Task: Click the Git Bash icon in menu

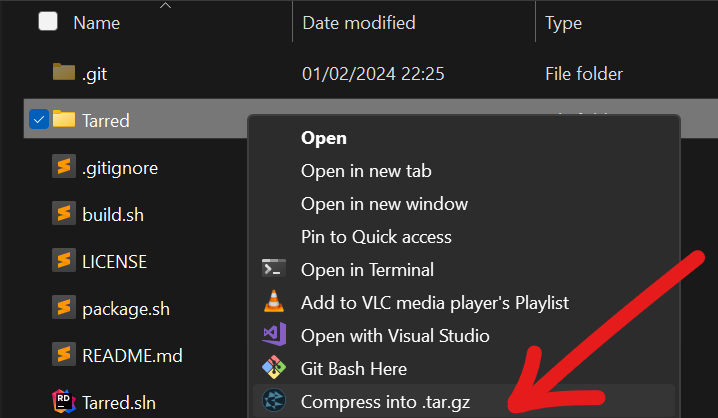Action: [274, 368]
